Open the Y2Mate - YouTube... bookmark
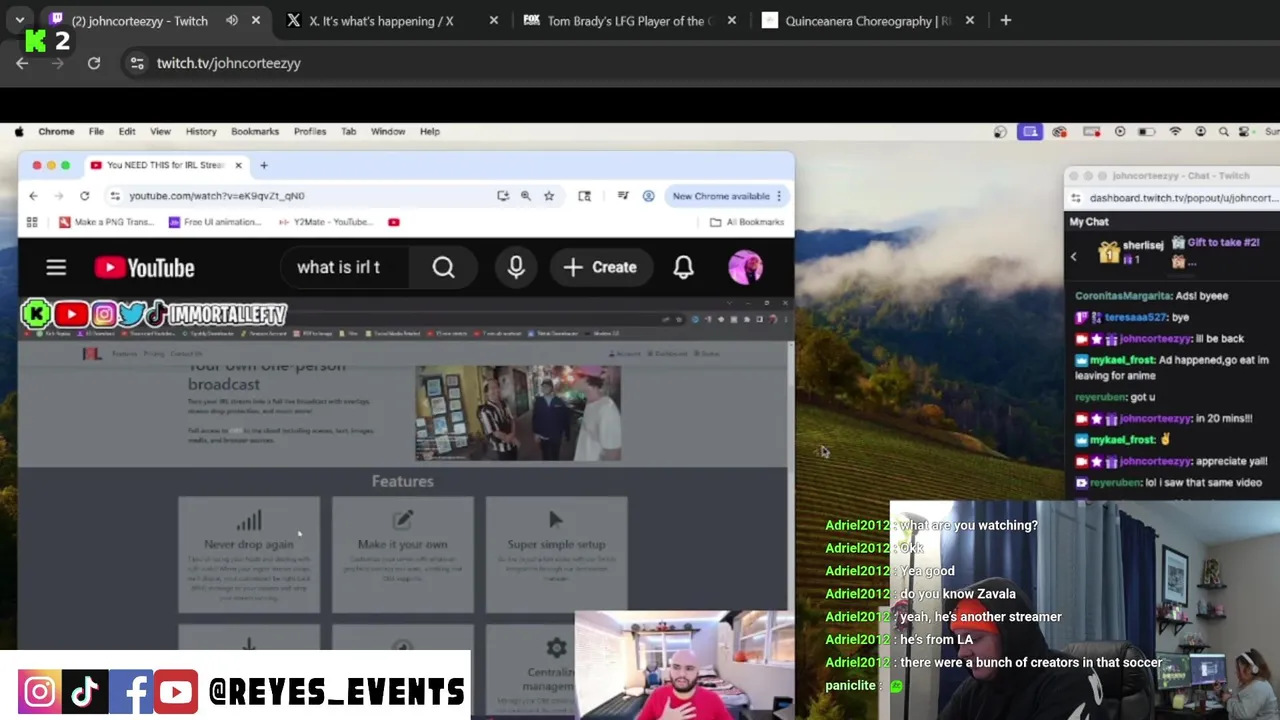 pos(324,222)
